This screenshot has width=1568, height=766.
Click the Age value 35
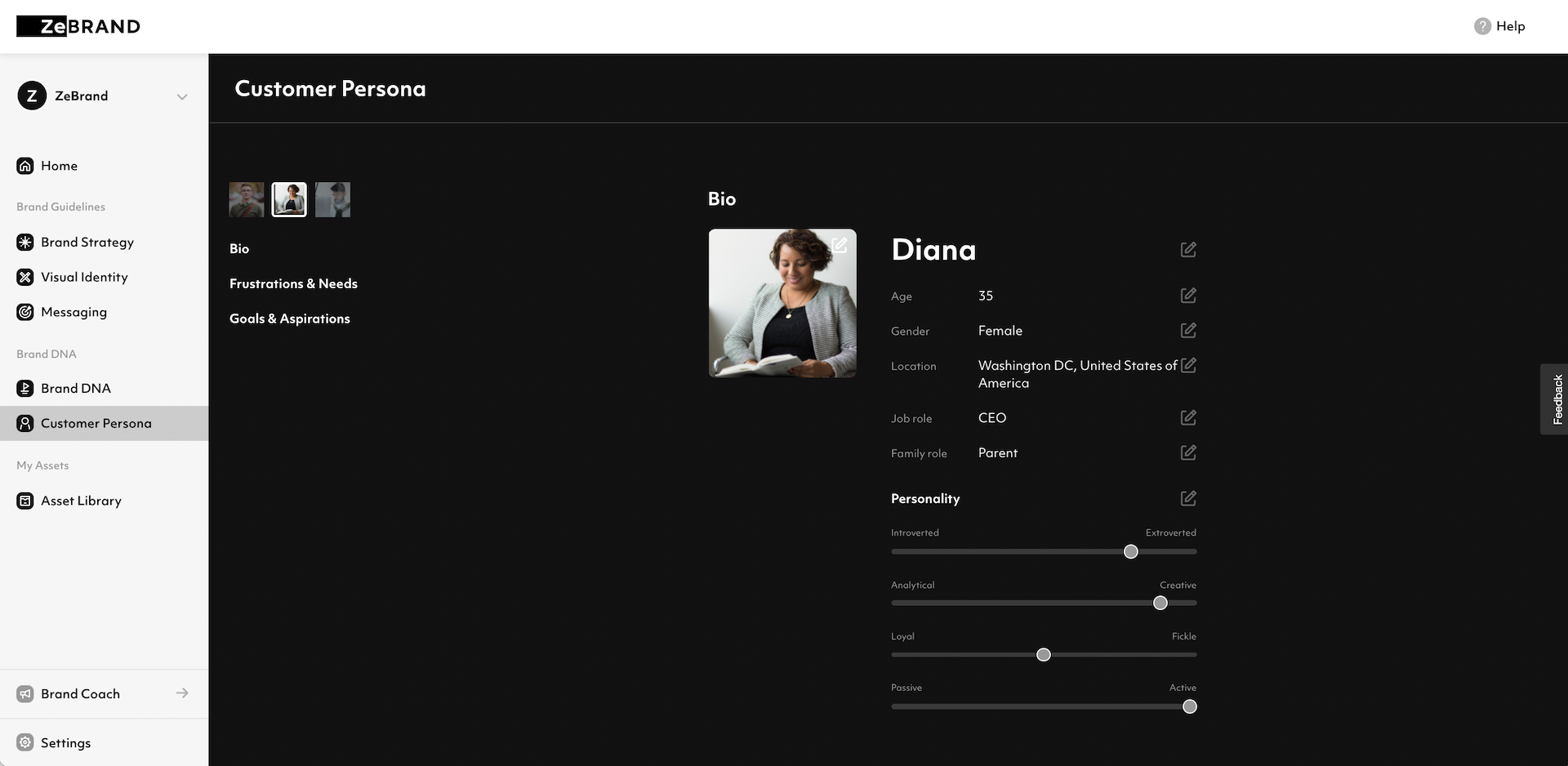pos(986,296)
